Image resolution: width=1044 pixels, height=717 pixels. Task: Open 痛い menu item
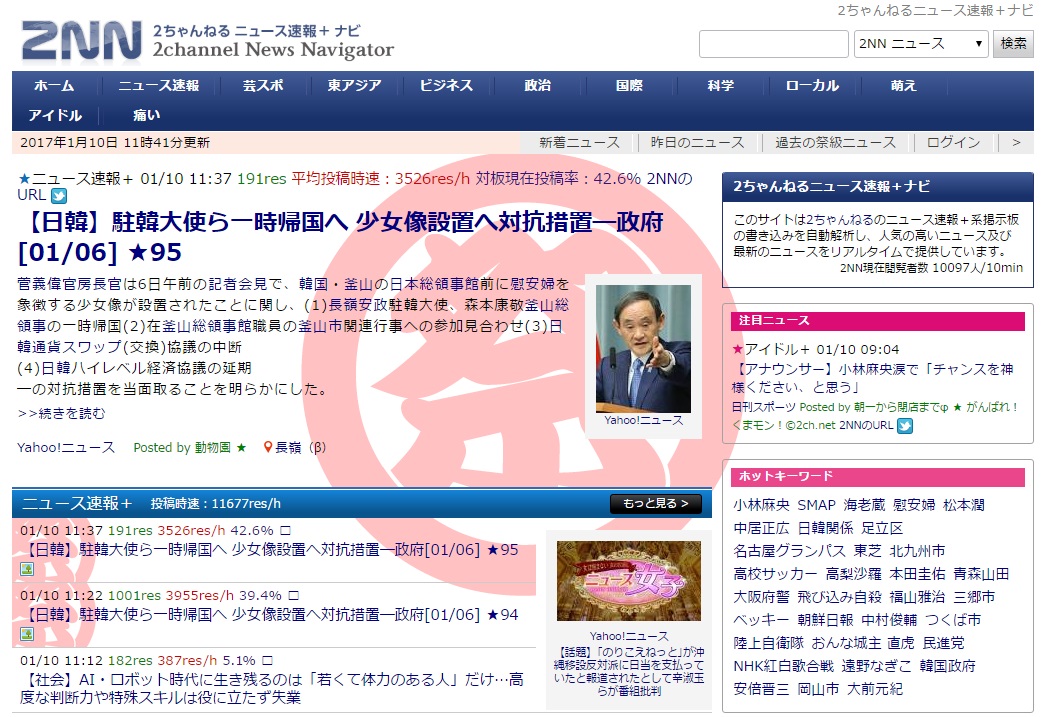point(146,115)
